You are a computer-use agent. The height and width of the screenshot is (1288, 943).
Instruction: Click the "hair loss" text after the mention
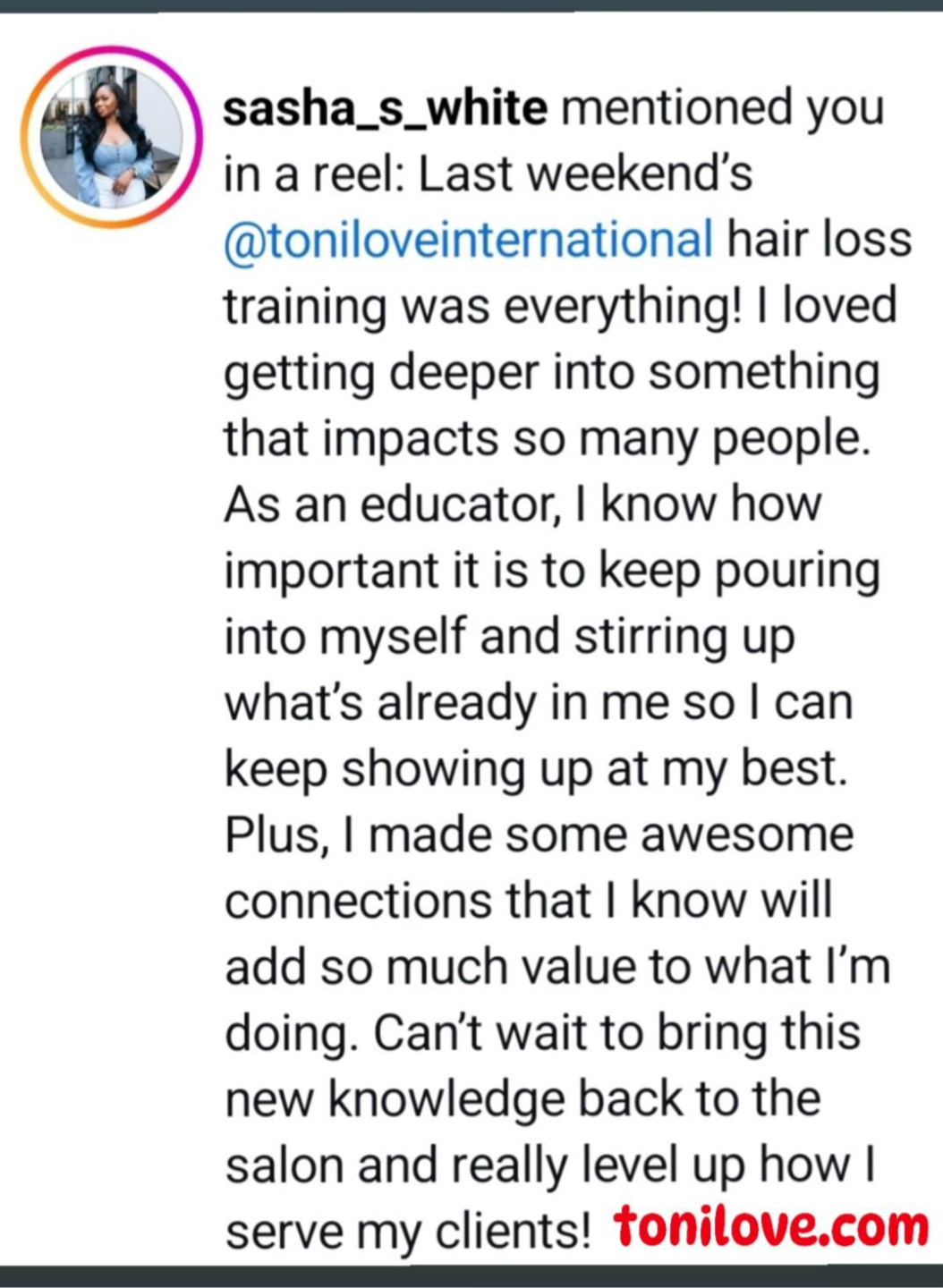pos(819,240)
